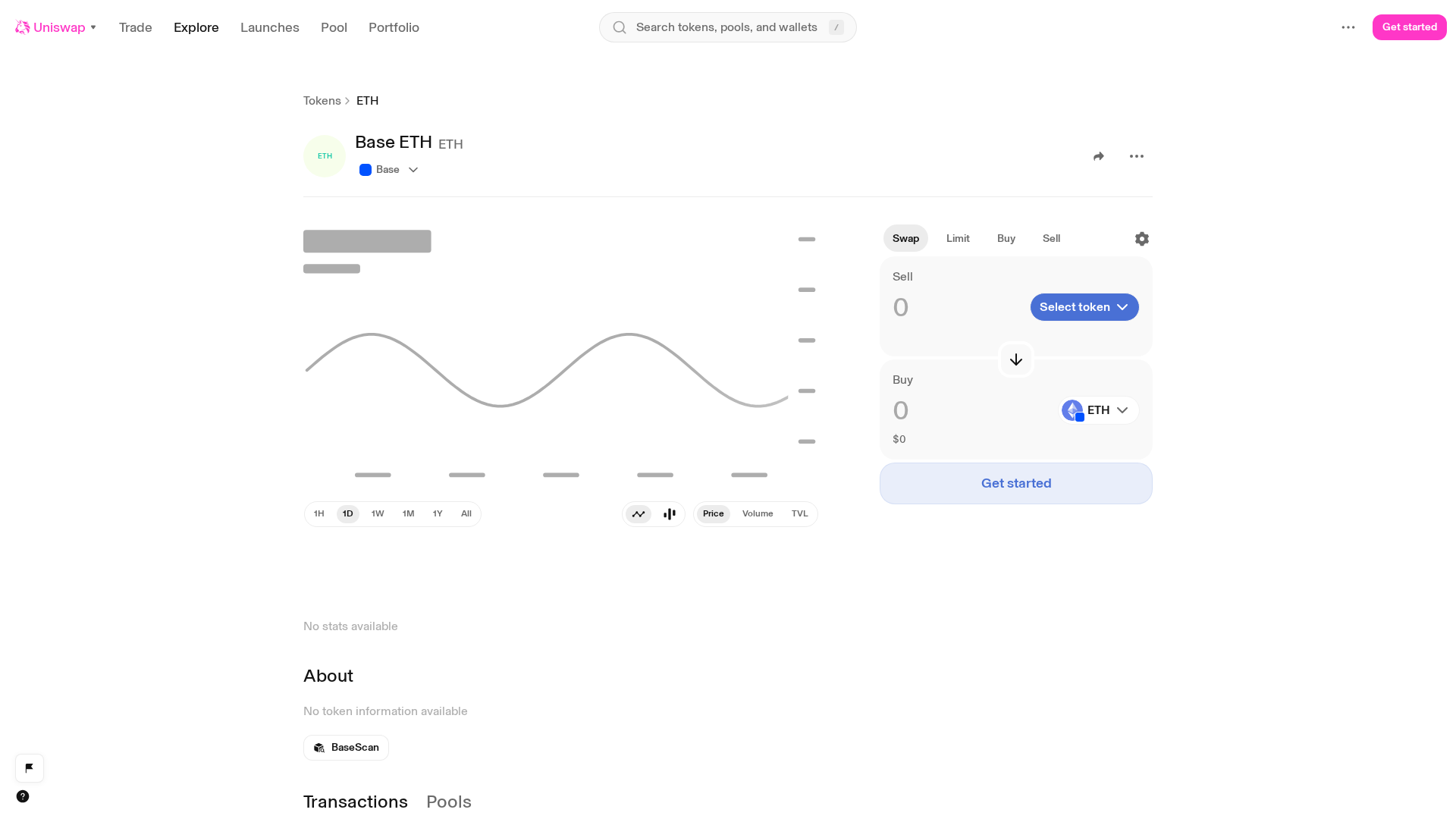The image size is (1456, 819).
Task: Go back to Tokens breadcrumb
Action: [322, 101]
